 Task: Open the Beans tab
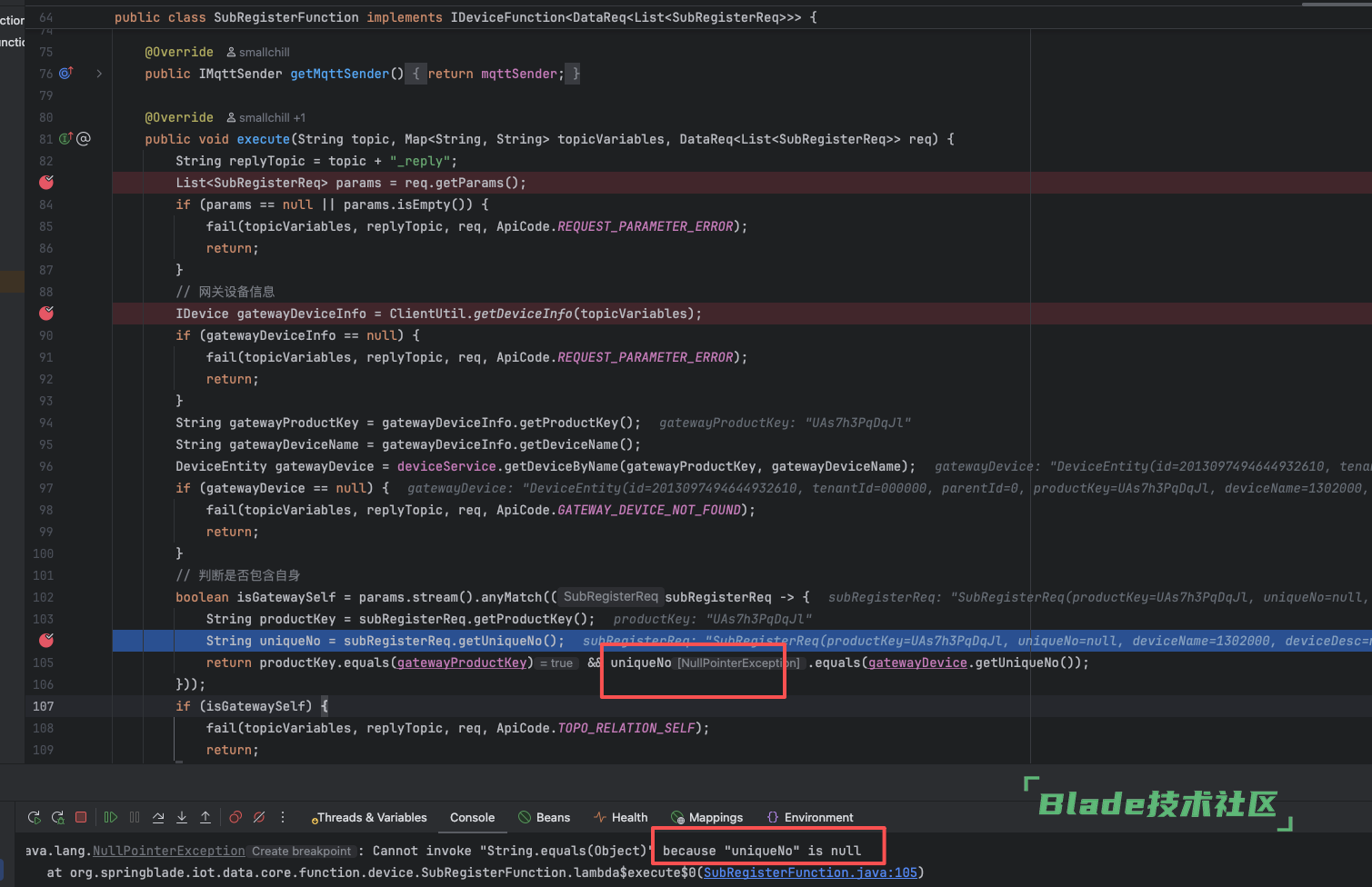coord(545,817)
